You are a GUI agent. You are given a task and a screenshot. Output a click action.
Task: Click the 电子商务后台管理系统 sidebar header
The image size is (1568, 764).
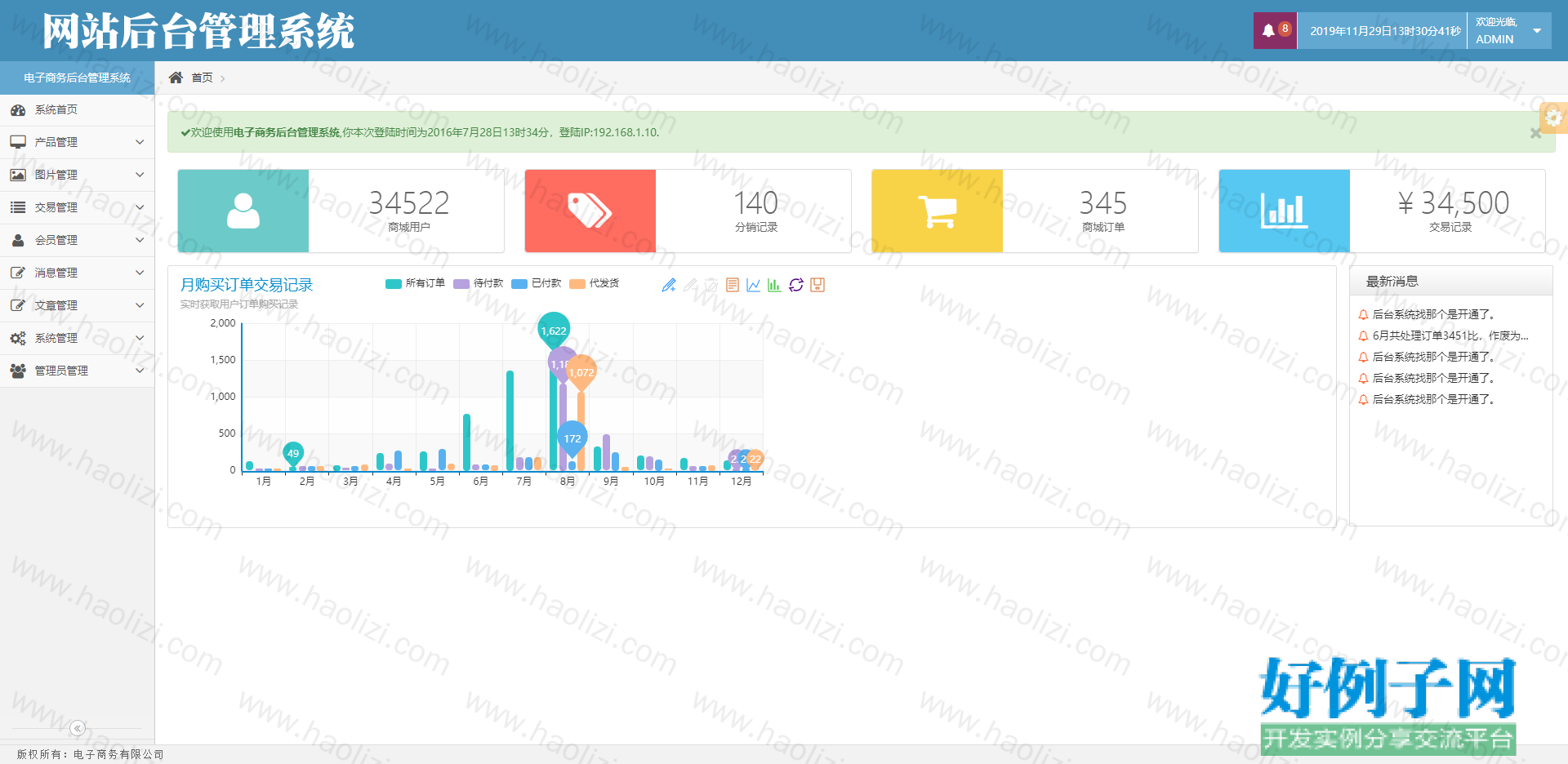pyautogui.click(x=77, y=78)
